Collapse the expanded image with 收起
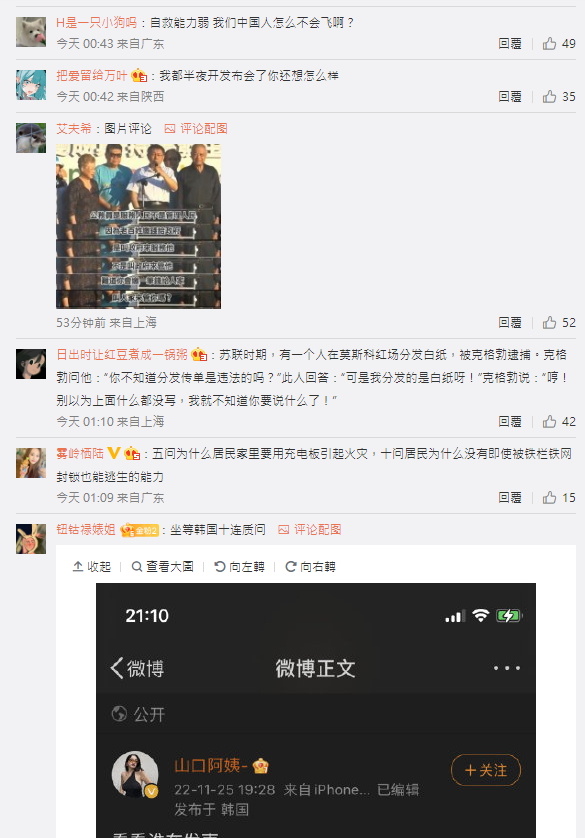Screen dimensions: 585x838 (91, 567)
